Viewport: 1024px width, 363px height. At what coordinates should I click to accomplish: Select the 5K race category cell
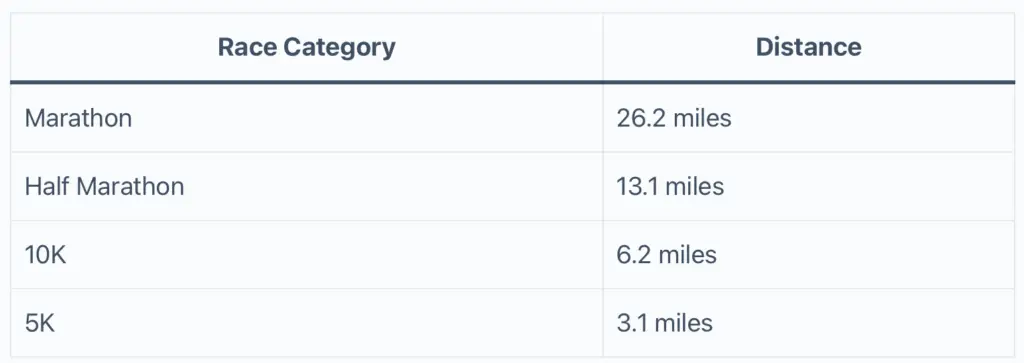306,323
